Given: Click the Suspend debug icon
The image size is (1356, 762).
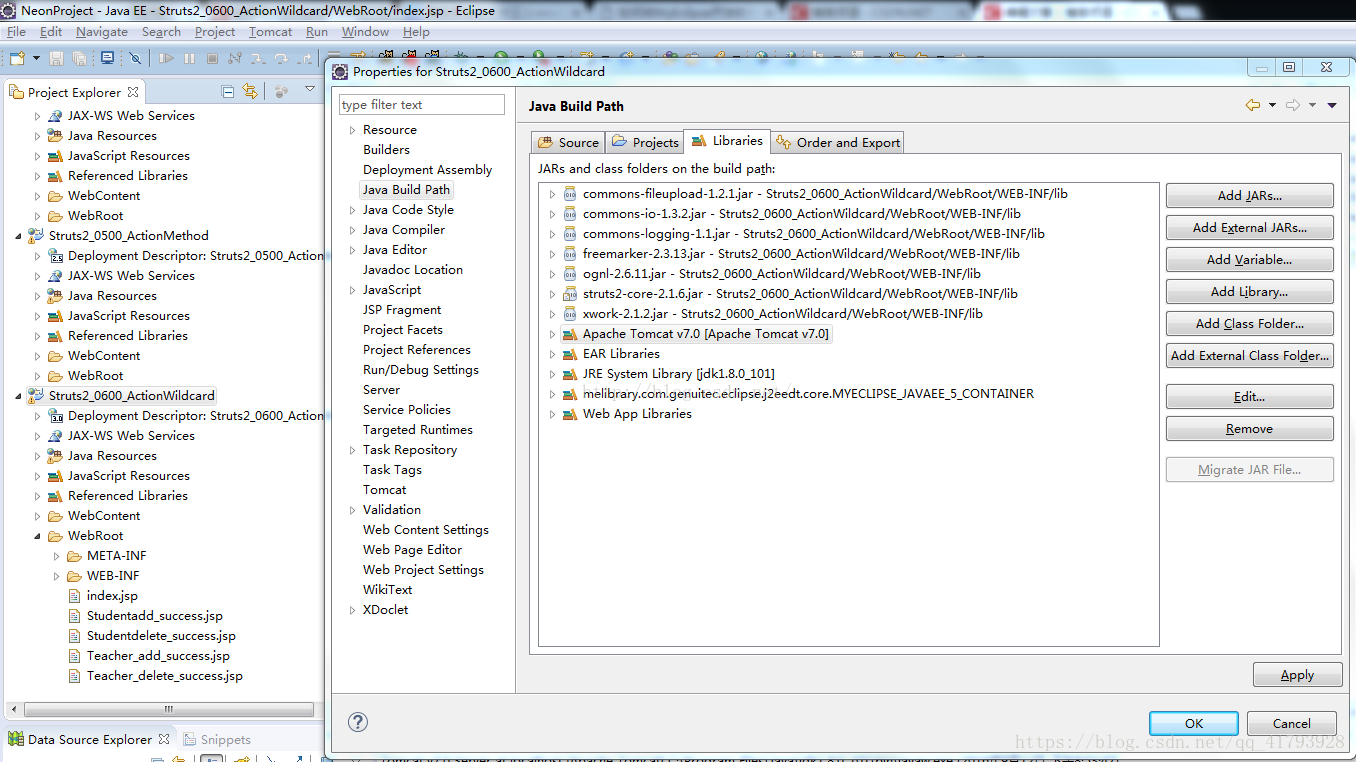Looking at the screenshot, I should pyautogui.click(x=189, y=59).
